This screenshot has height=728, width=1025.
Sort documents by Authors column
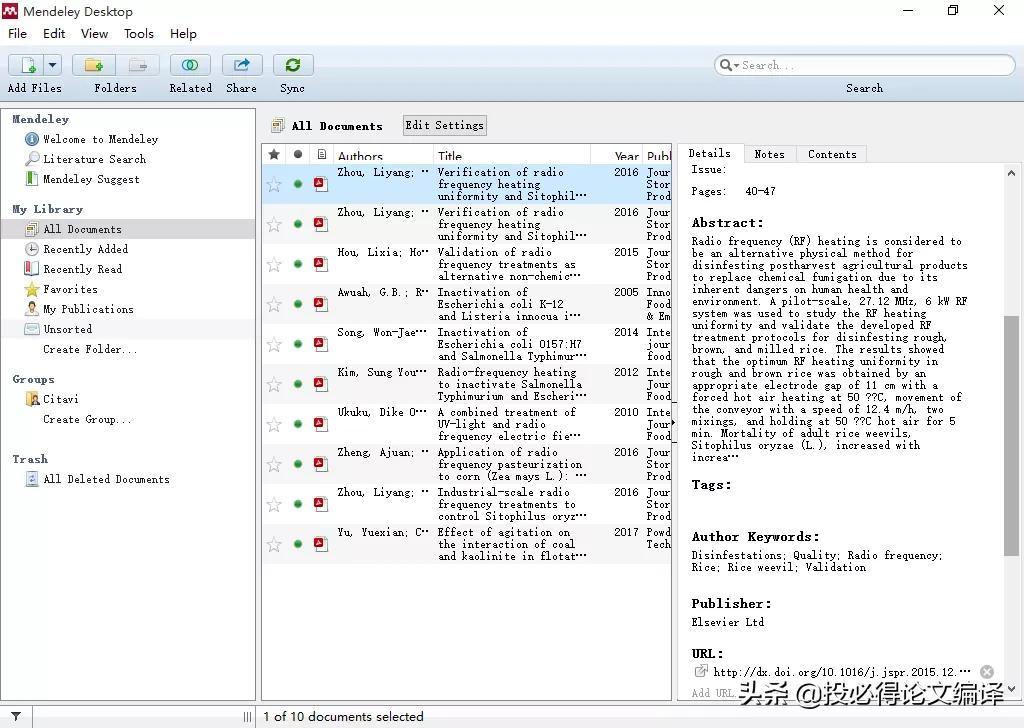click(x=383, y=155)
